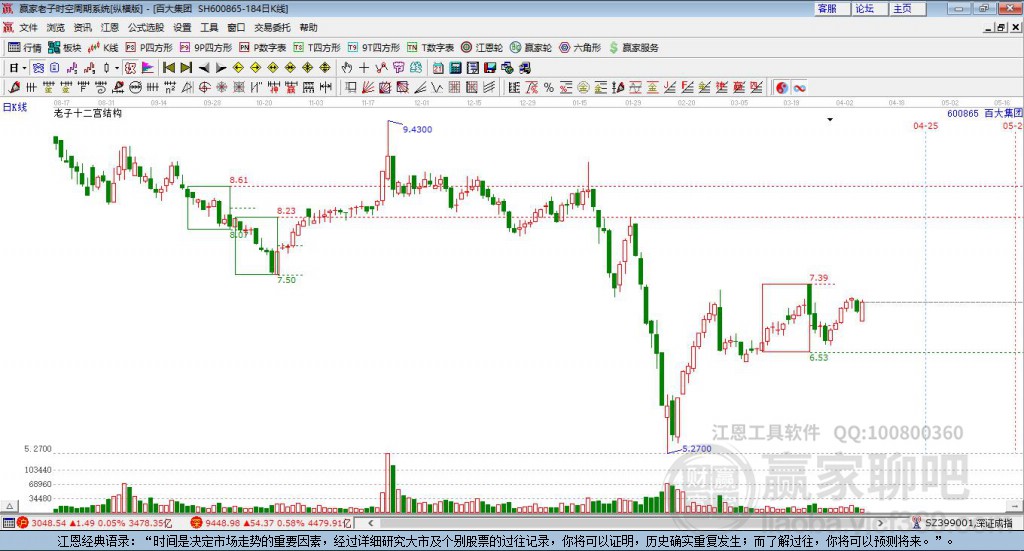The image size is (1024, 551).
Task: Switch to the K线 candlestick chart
Action: (x=103, y=48)
